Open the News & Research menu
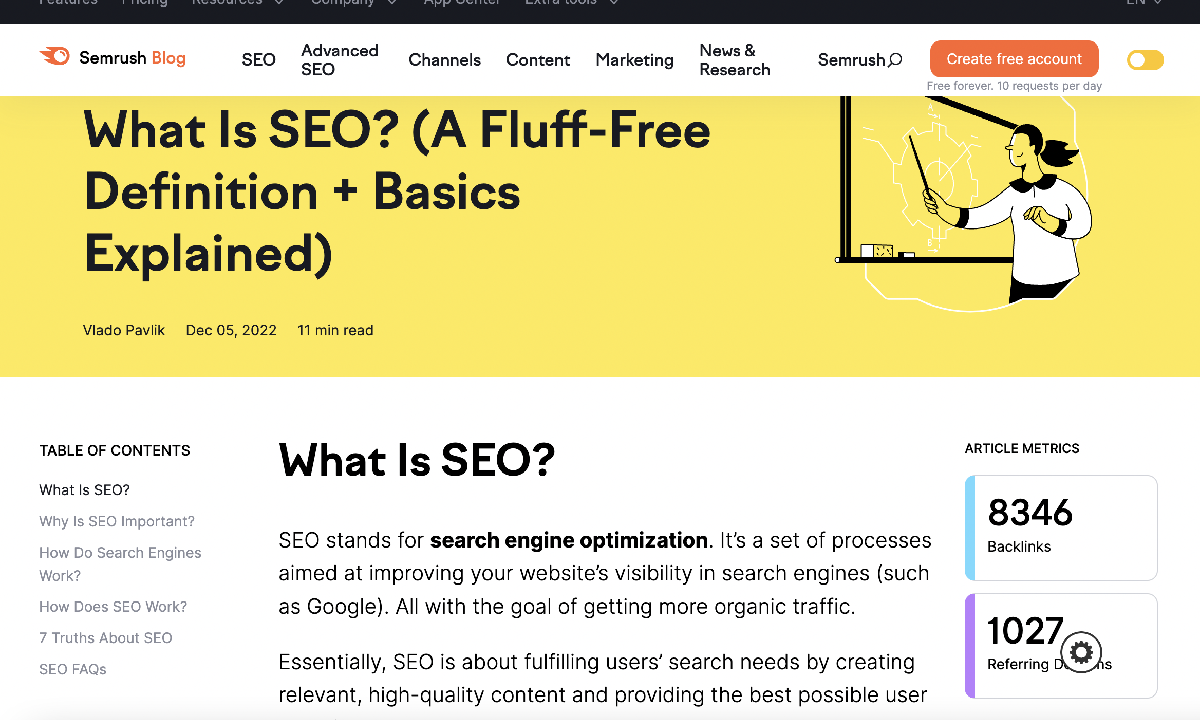This screenshot has width=1200, height=720. [735, 60]
